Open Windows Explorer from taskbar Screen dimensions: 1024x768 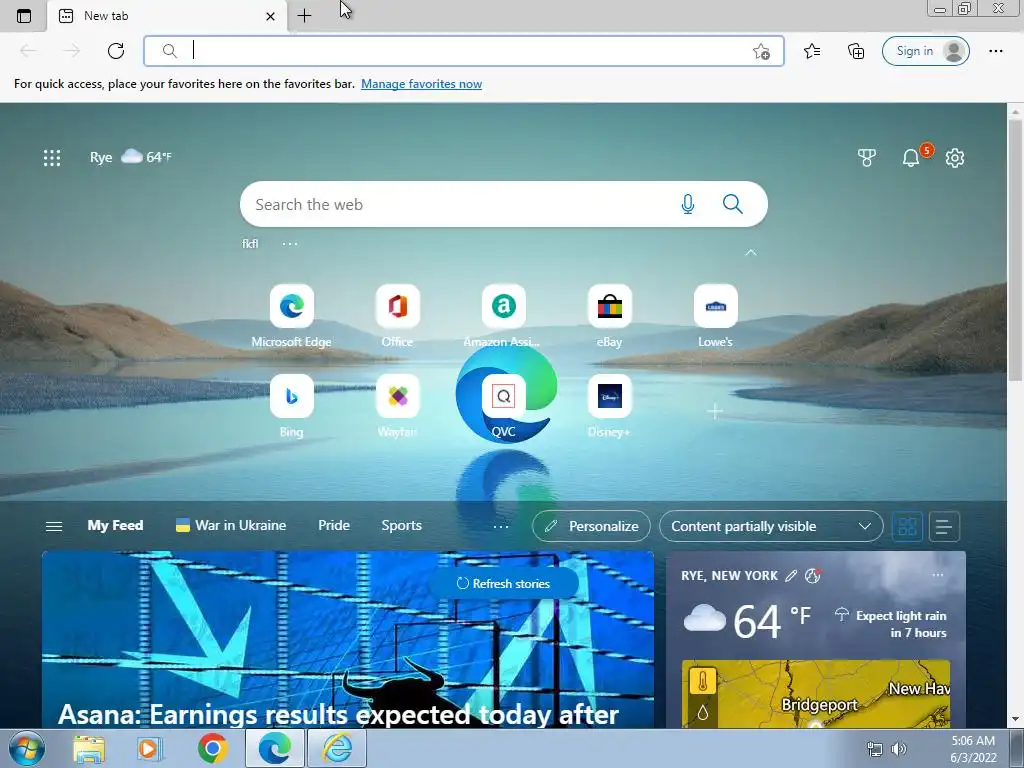pos(89,748)
